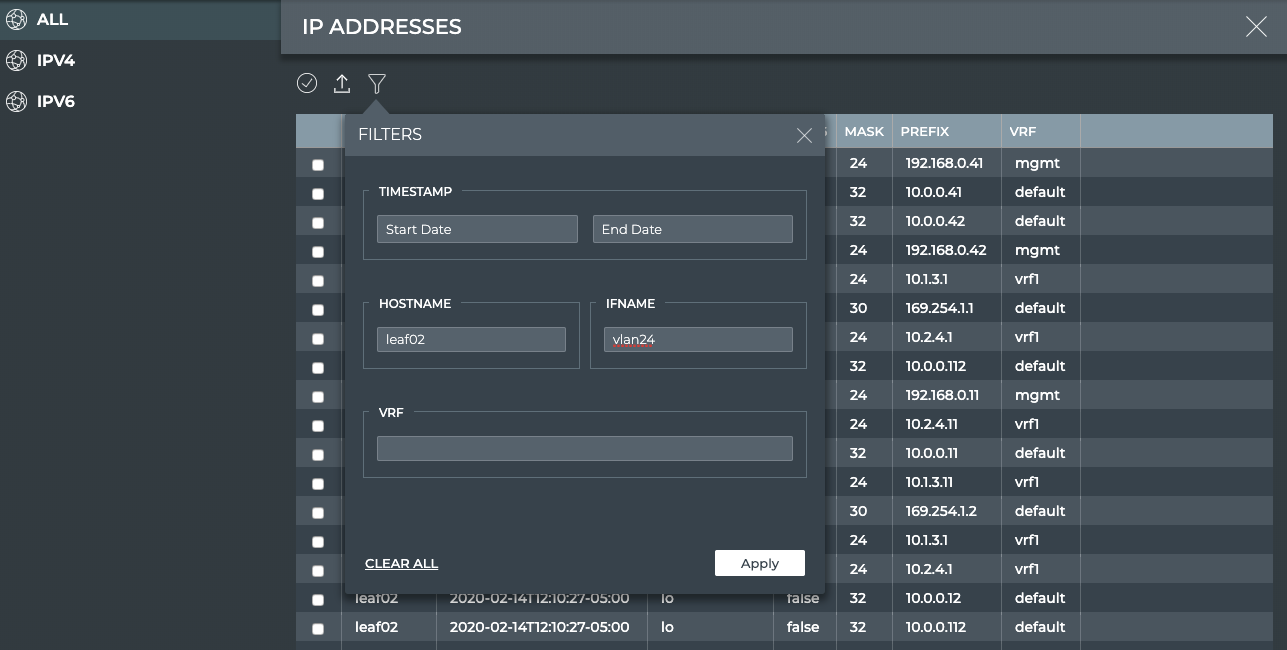Check the box for the 10.0.0.12 row

pyautogui.click(x=318, y=600)
